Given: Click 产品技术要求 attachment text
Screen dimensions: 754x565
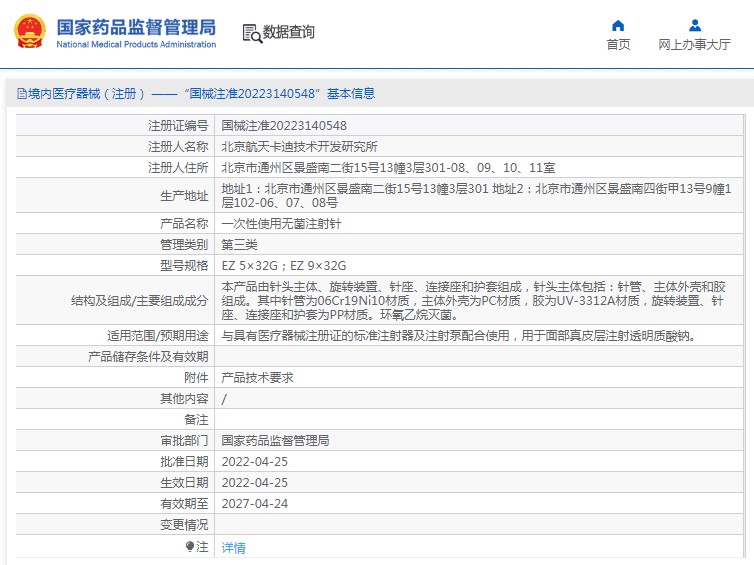Looking at the screenshot, I should (x=257, y=378).
